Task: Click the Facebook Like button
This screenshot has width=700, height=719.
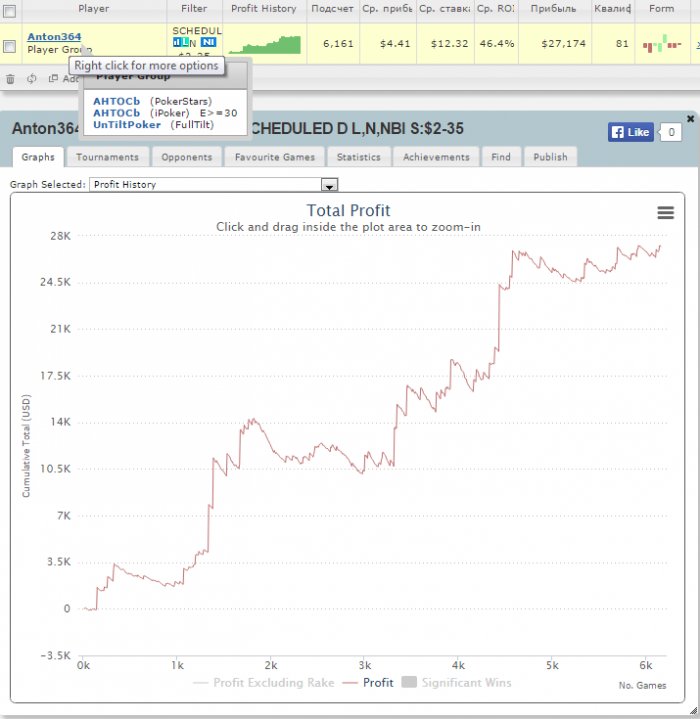Action: tap(631, 132)
